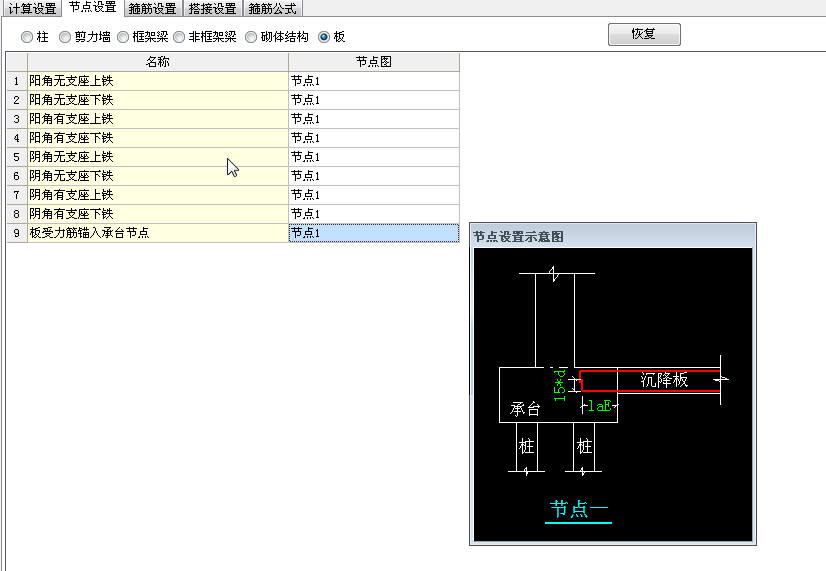
Task: Switch to the 箍筋设置 tab
Action: tap(153, 8)
